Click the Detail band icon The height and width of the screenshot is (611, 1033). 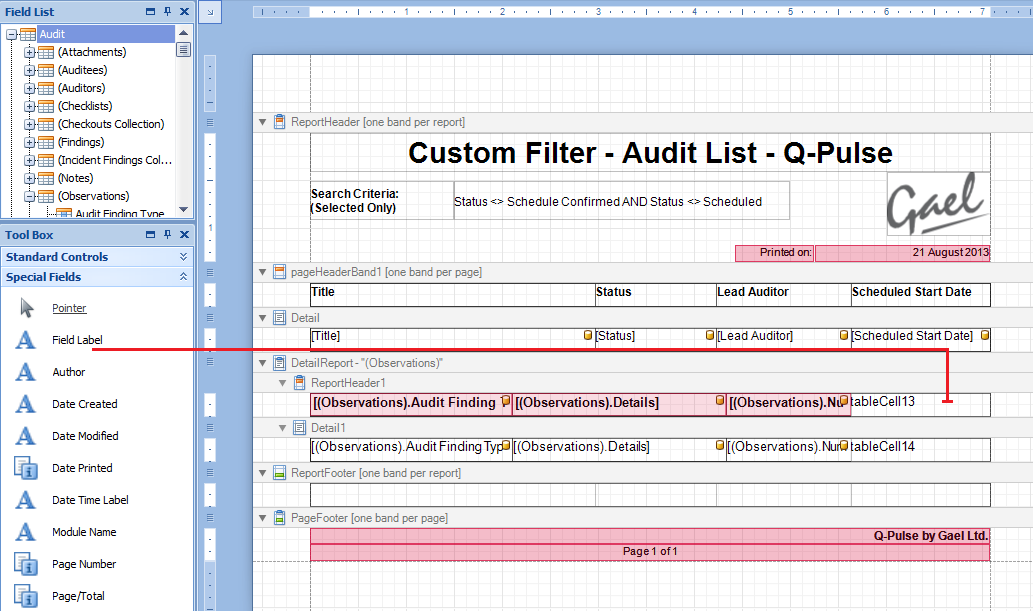tap(279, 318)
